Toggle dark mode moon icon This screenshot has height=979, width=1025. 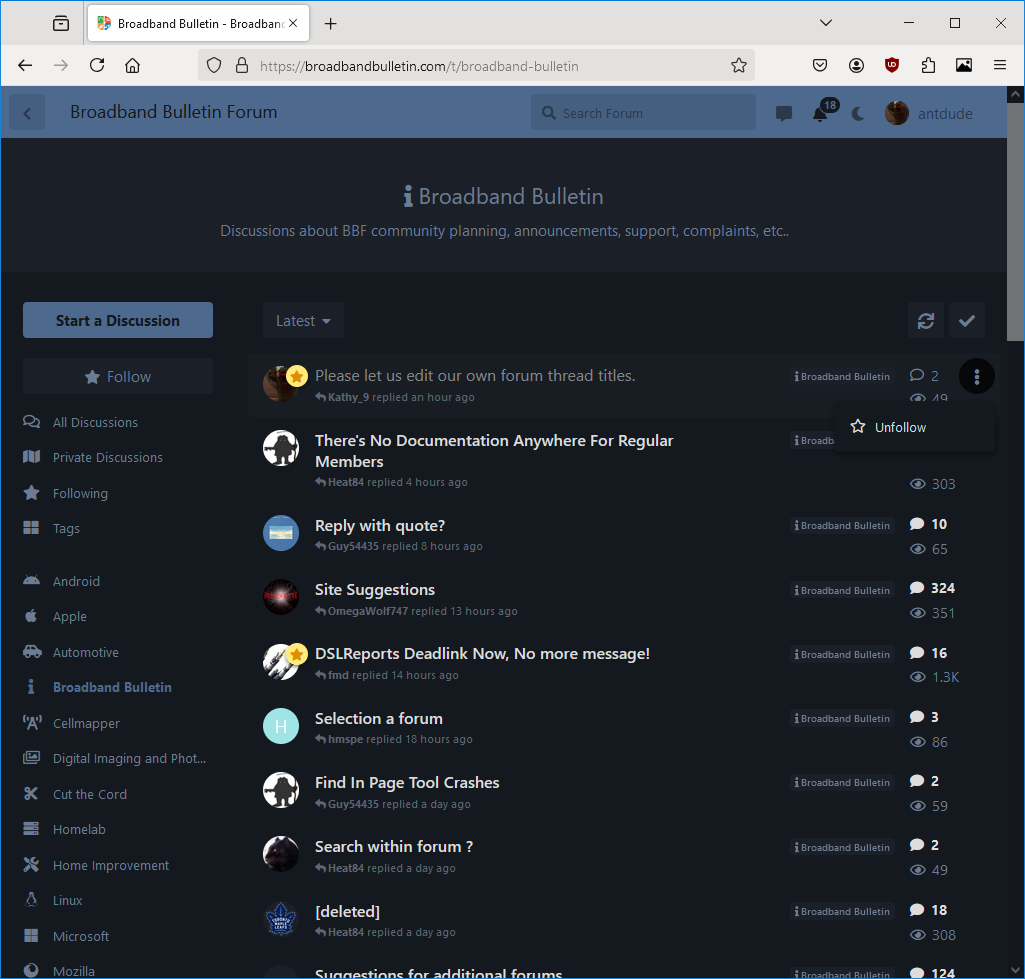[858, 114]
